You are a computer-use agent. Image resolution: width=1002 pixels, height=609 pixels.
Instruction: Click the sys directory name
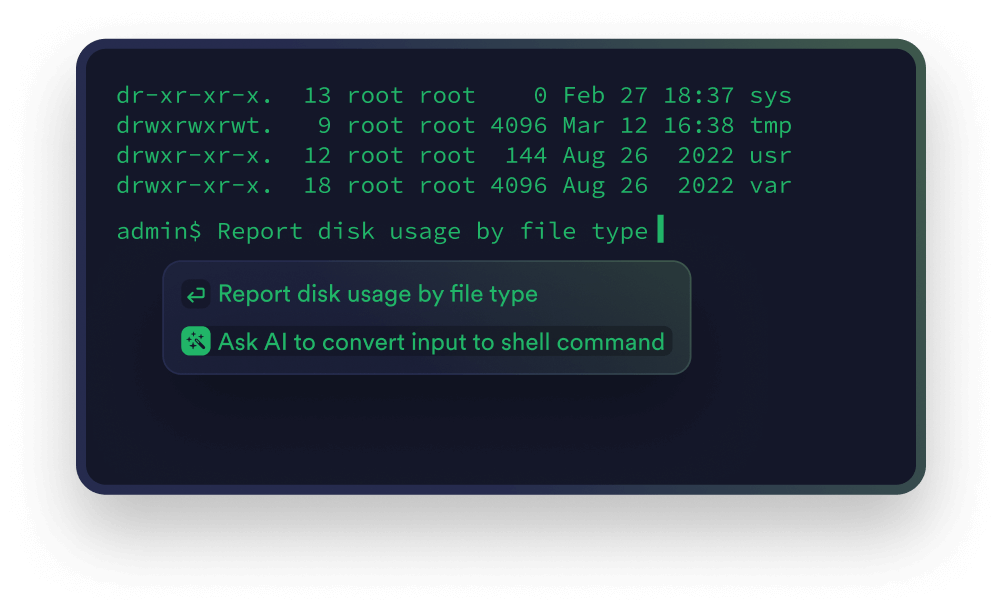click(770, 96)
